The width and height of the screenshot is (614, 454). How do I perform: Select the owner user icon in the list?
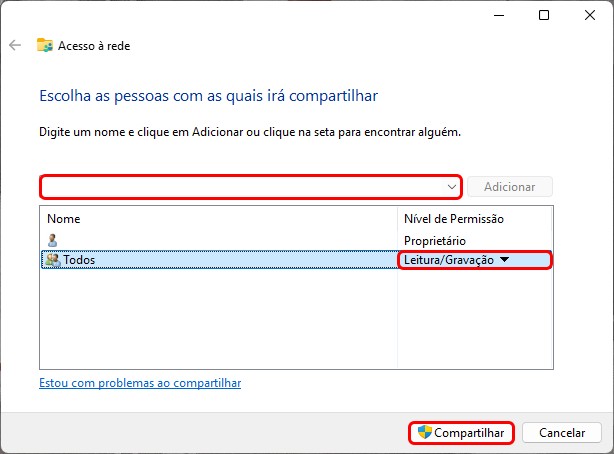coord(52,240)
